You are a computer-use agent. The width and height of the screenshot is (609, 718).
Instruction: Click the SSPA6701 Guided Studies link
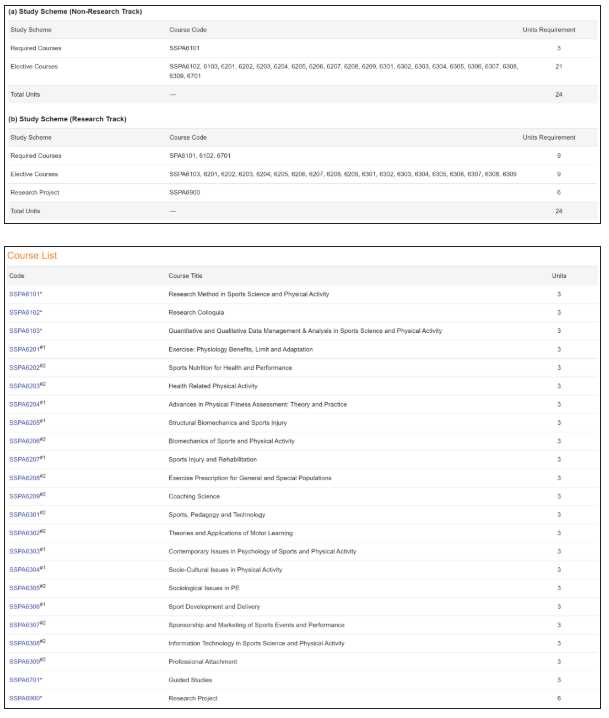click(x=25, y=680)
